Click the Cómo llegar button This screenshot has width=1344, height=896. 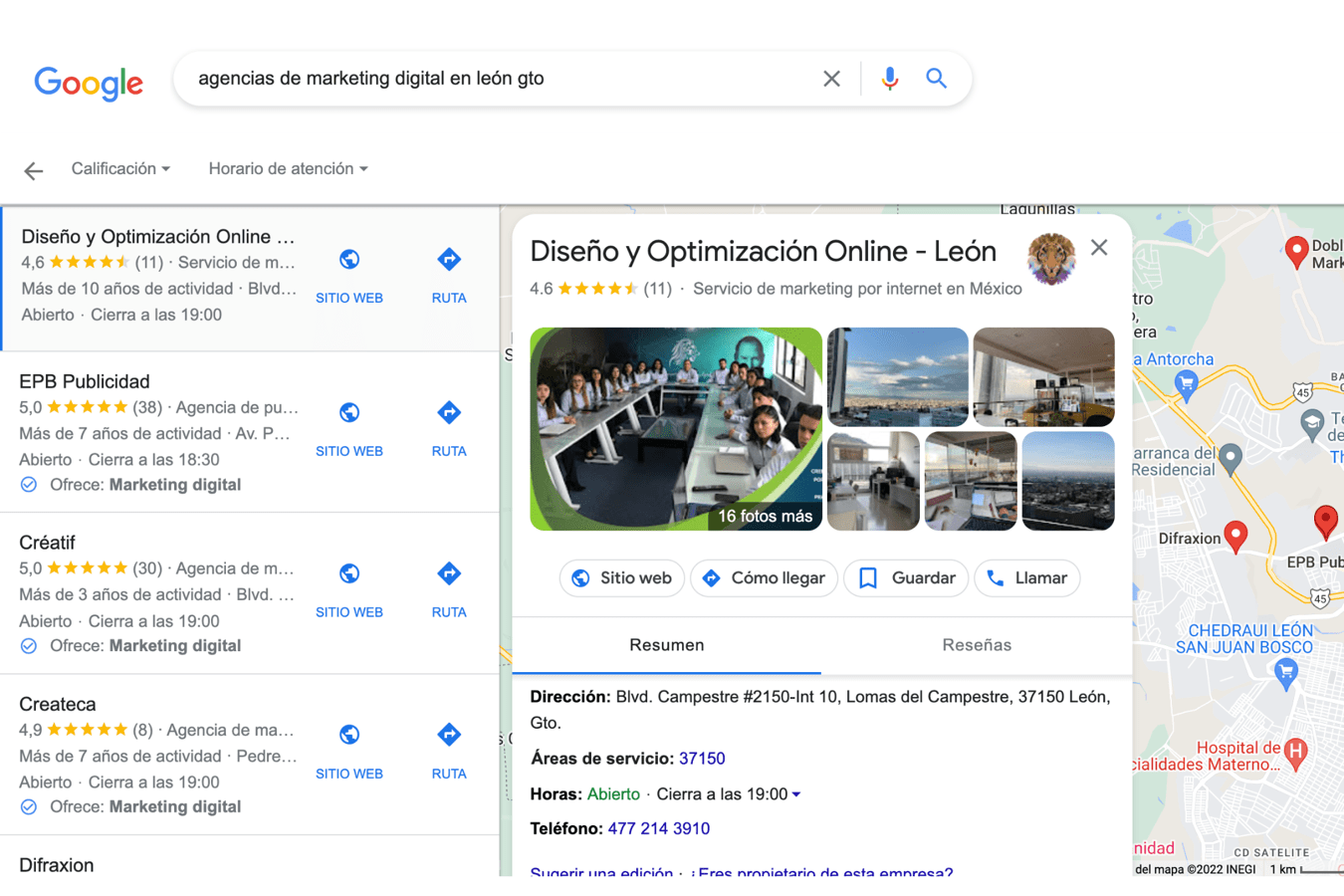coord(764,578)
